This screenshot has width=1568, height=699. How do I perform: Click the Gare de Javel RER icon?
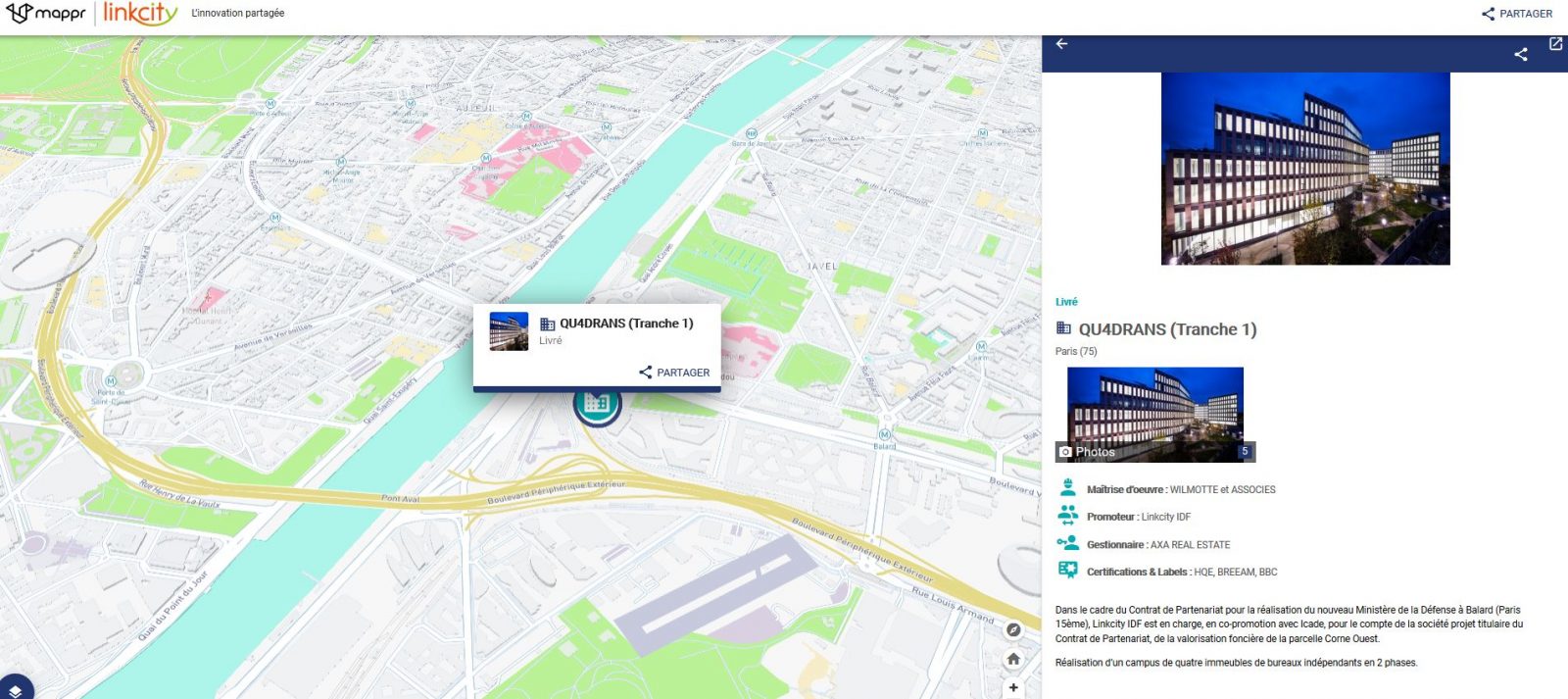[x=752, y=133]
